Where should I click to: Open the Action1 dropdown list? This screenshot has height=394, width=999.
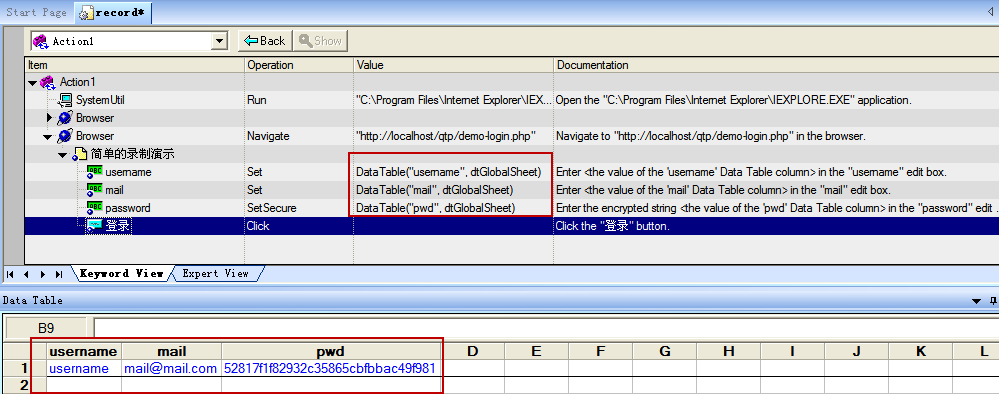[x=220, y=41]
